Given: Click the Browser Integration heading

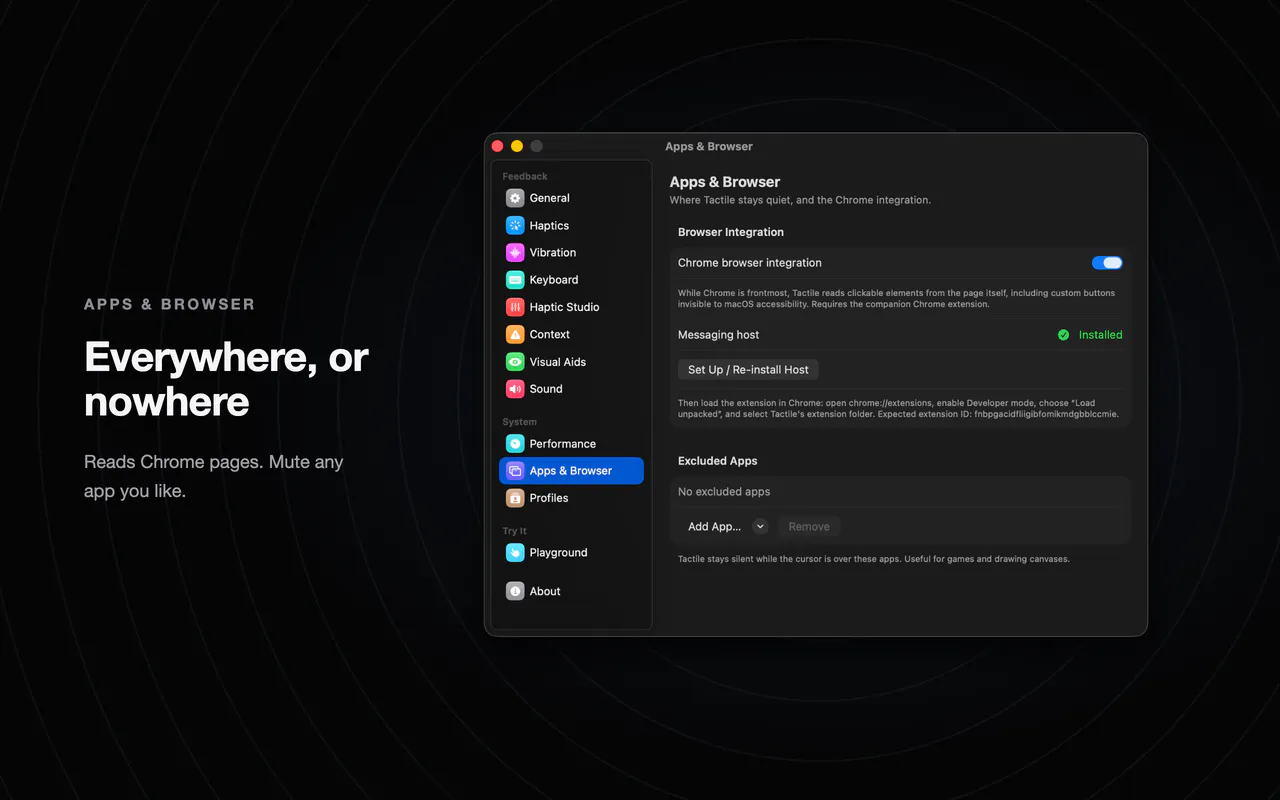Looking at the screenshot, I should tap(731, 232).
